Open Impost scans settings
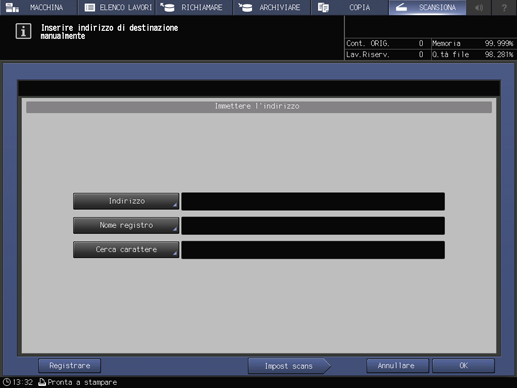 289,366
